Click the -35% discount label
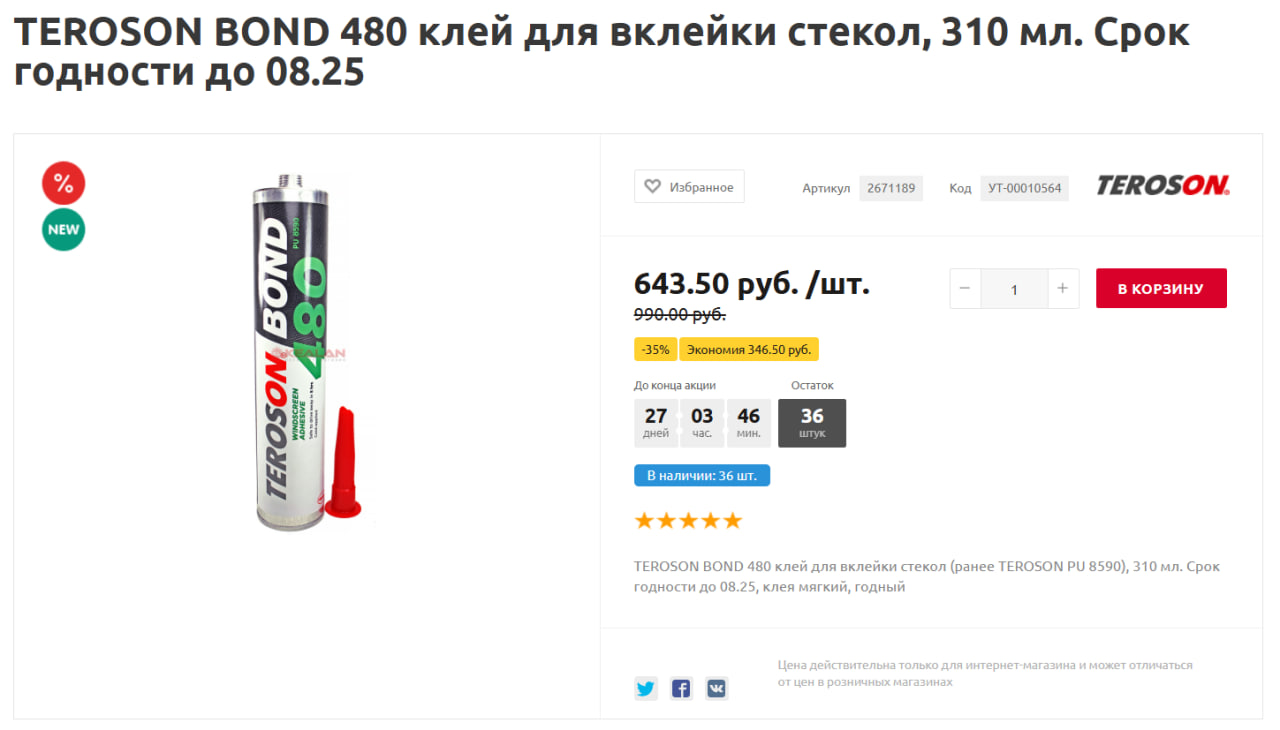1280x730 pixels. tap(656, 349)
